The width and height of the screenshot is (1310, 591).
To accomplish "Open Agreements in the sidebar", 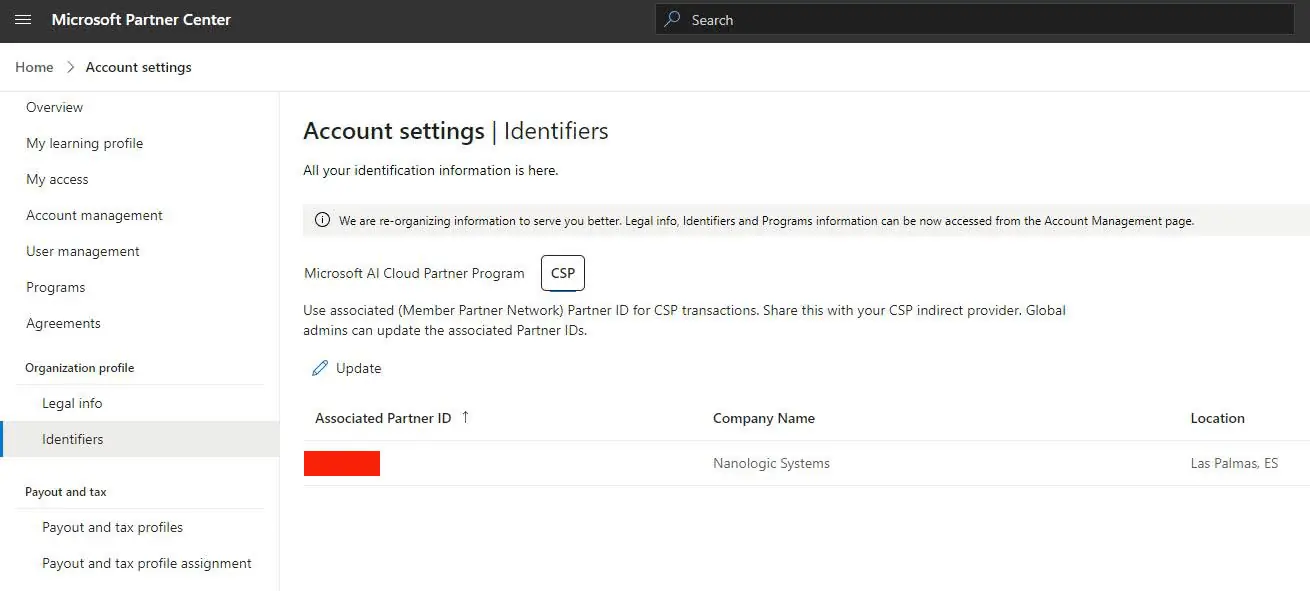I will 63,323.
